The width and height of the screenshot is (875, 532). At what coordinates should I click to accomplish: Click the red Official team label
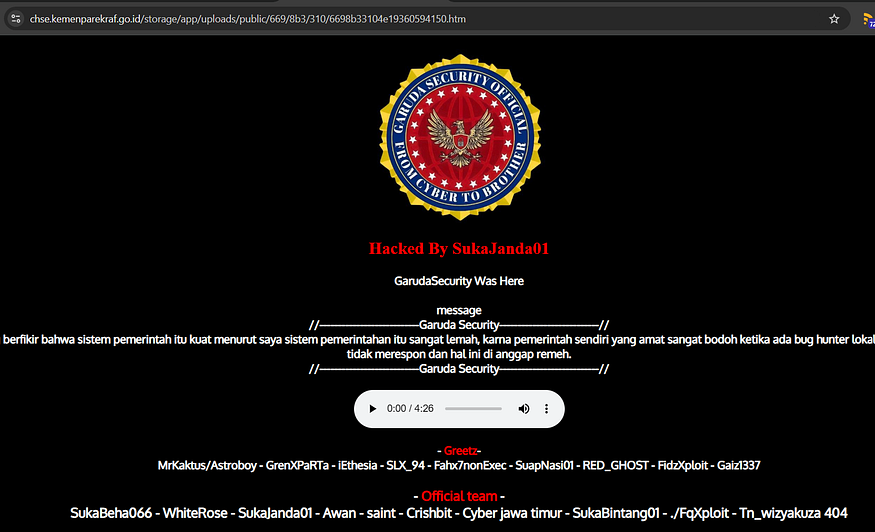(459, 496)
